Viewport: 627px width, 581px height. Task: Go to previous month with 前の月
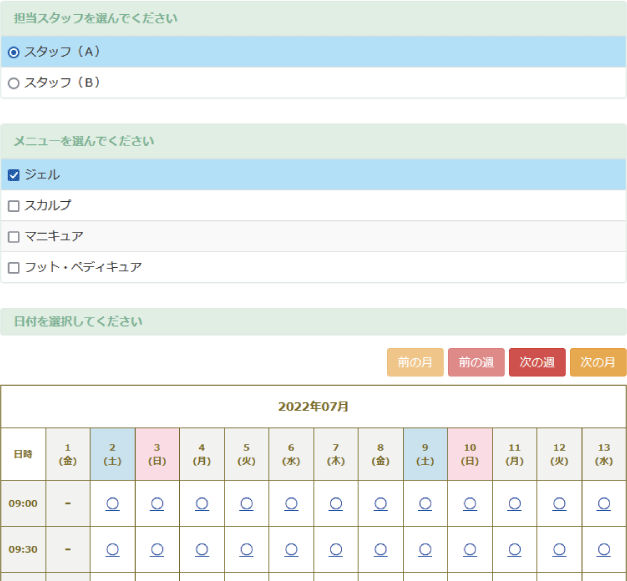tap(415, 362)
